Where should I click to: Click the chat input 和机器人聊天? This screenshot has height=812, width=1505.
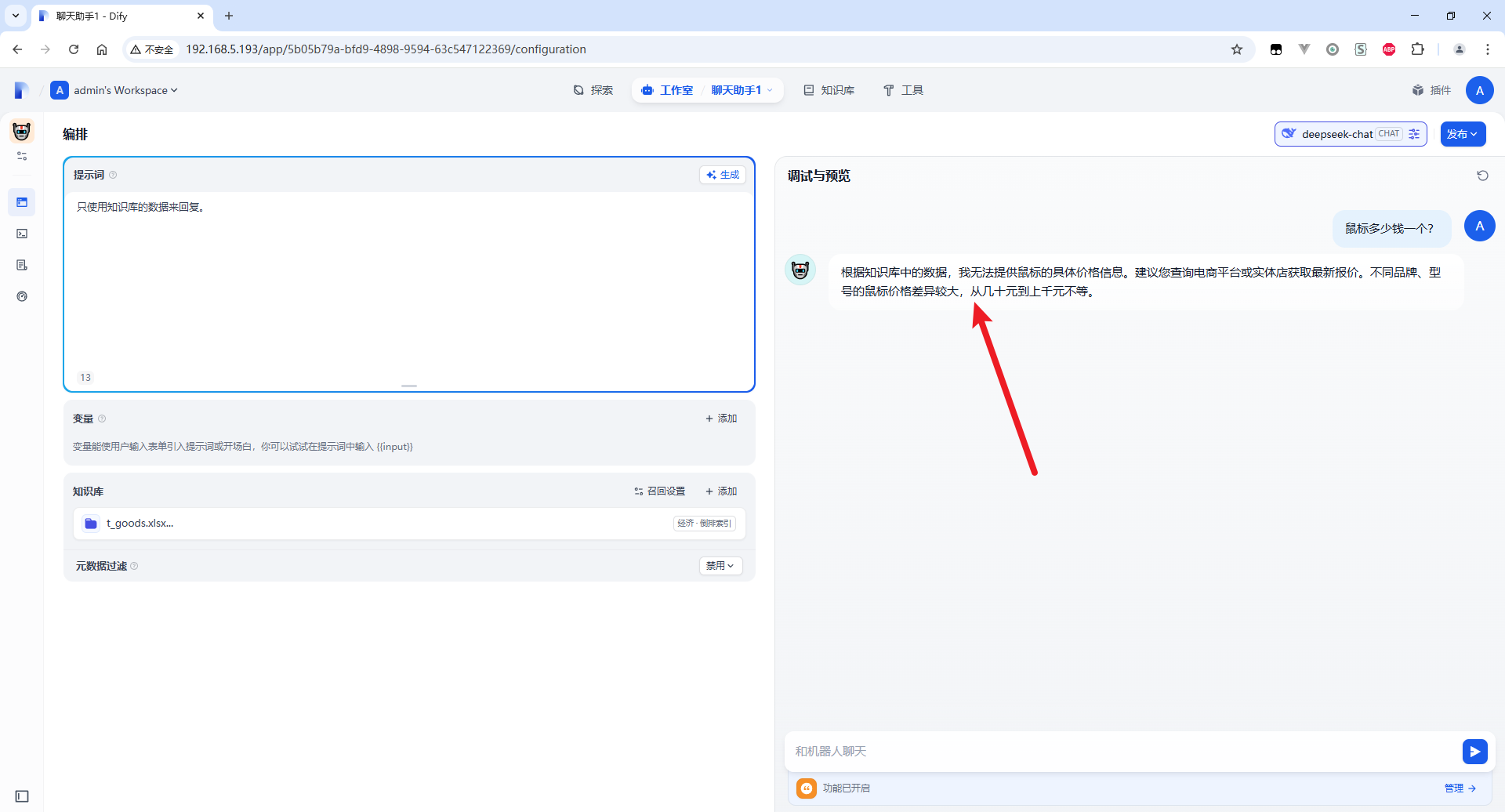point(1121,752)
